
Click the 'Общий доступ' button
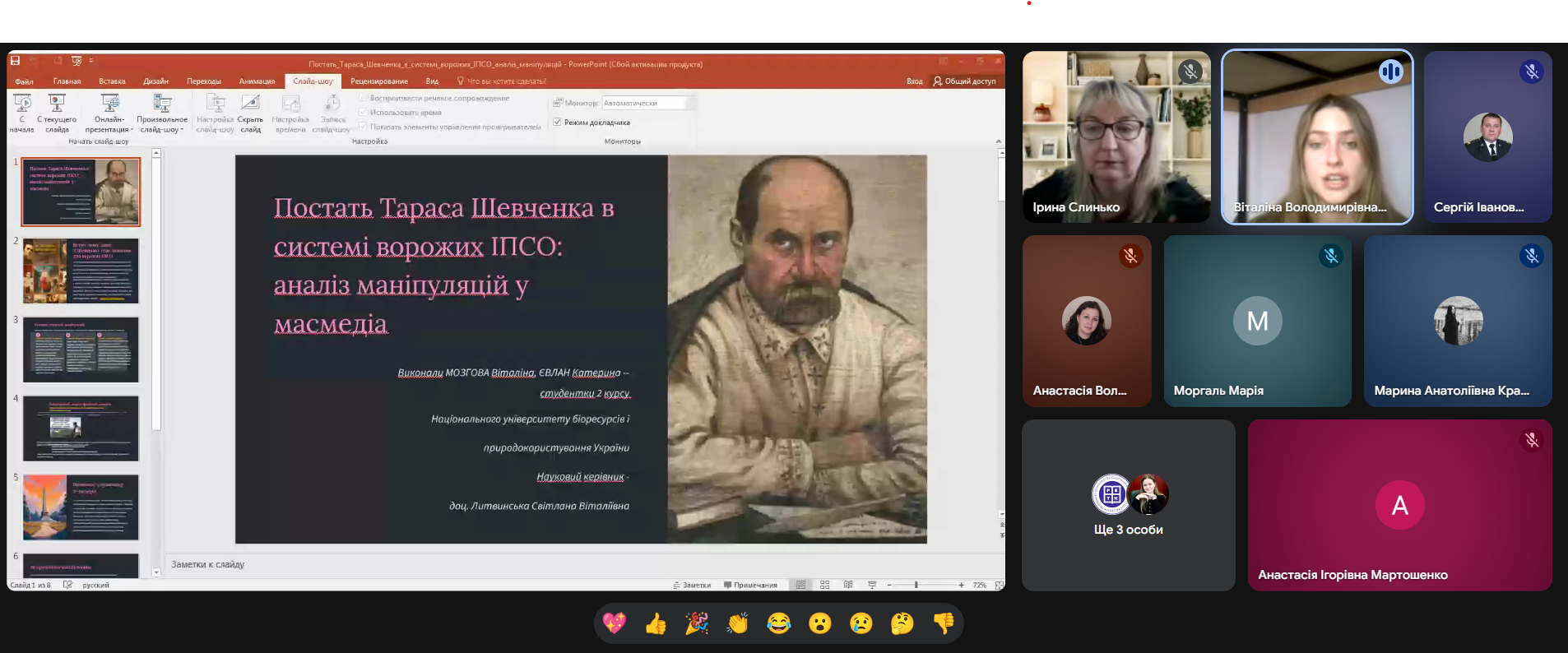point(964,81)
